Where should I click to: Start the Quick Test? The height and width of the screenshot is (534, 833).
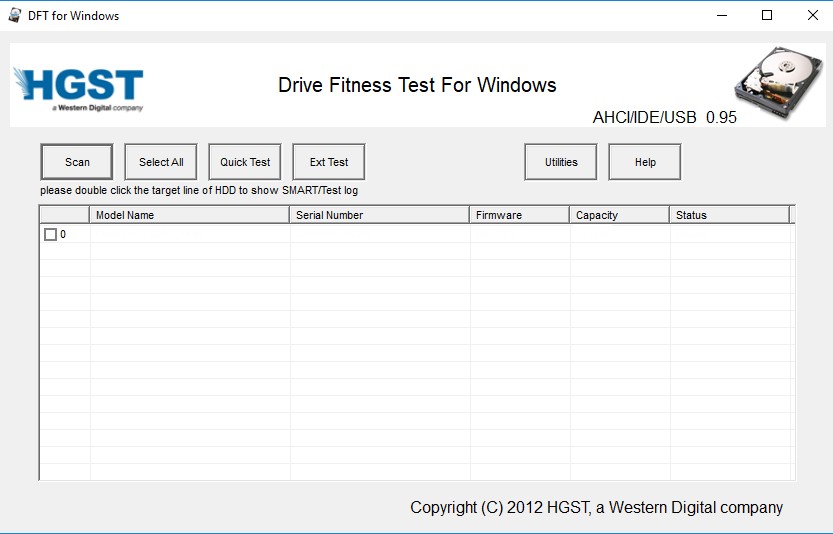(x=245, y=162)
